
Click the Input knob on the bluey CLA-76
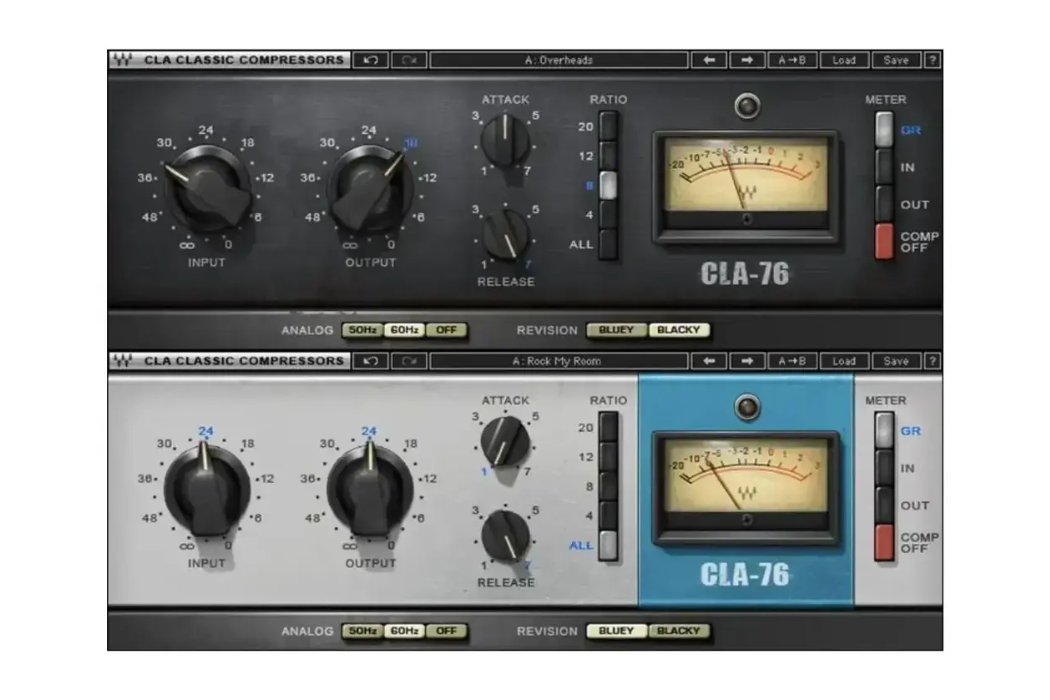coord(208,490)
